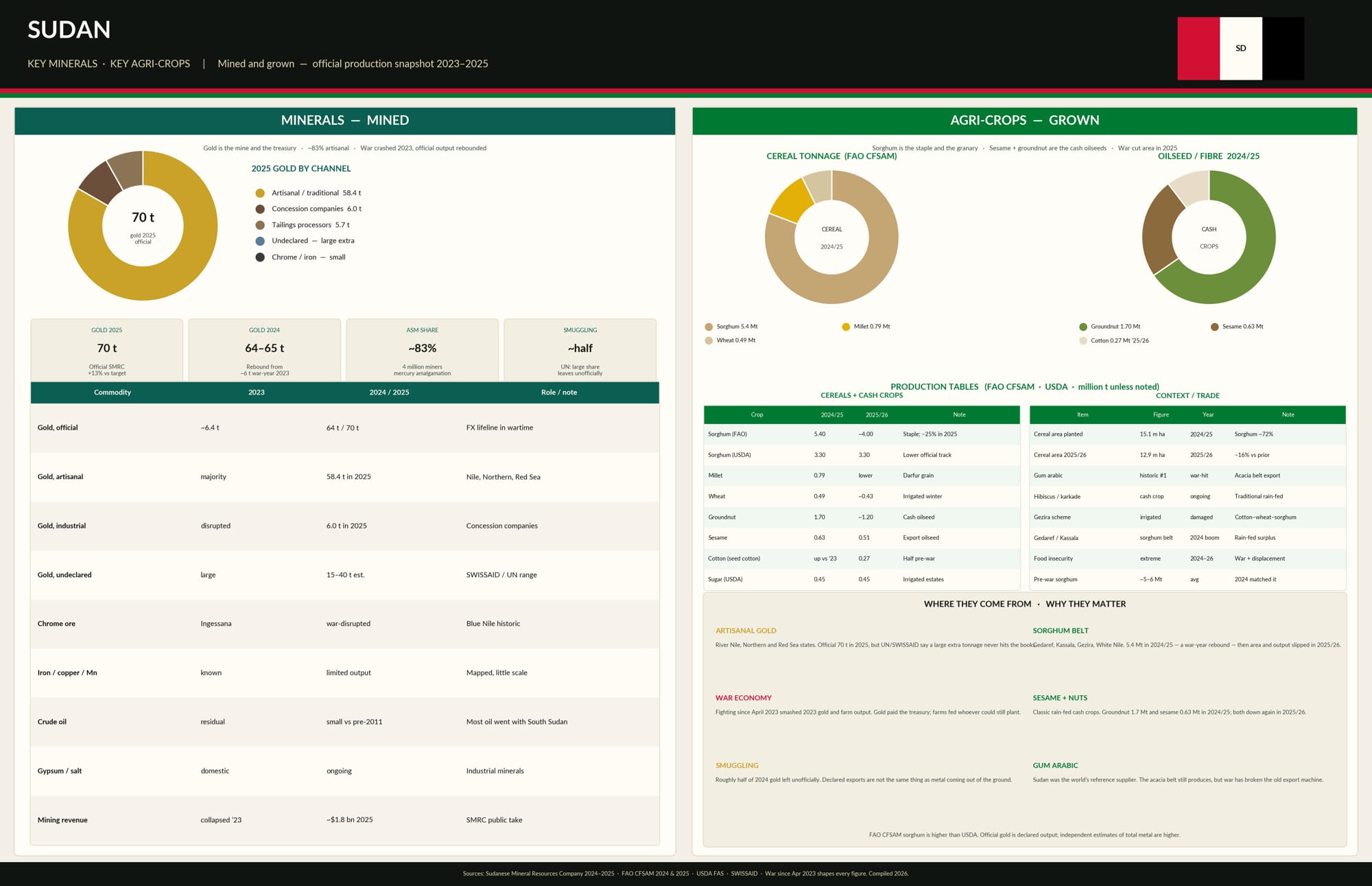Select the 'Gezira scheme' context row
The image size is (1372, 886).
[1187, 517]
